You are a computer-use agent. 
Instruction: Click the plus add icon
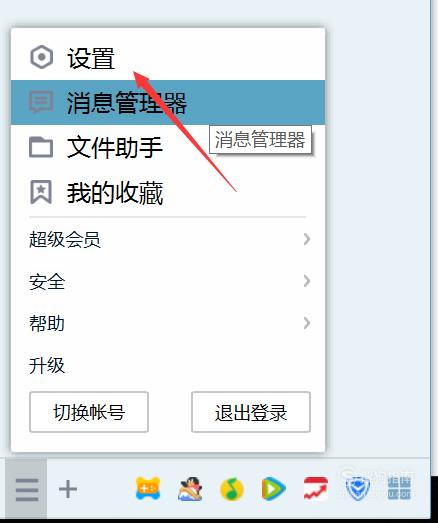(x=68, y=489)
